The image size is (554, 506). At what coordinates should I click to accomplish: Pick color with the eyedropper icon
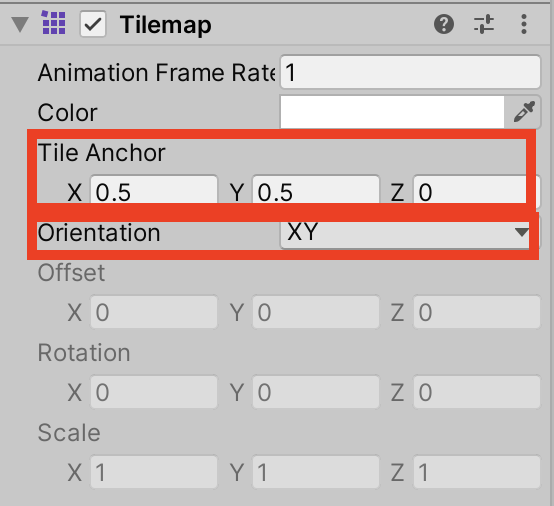pos(524,112)
